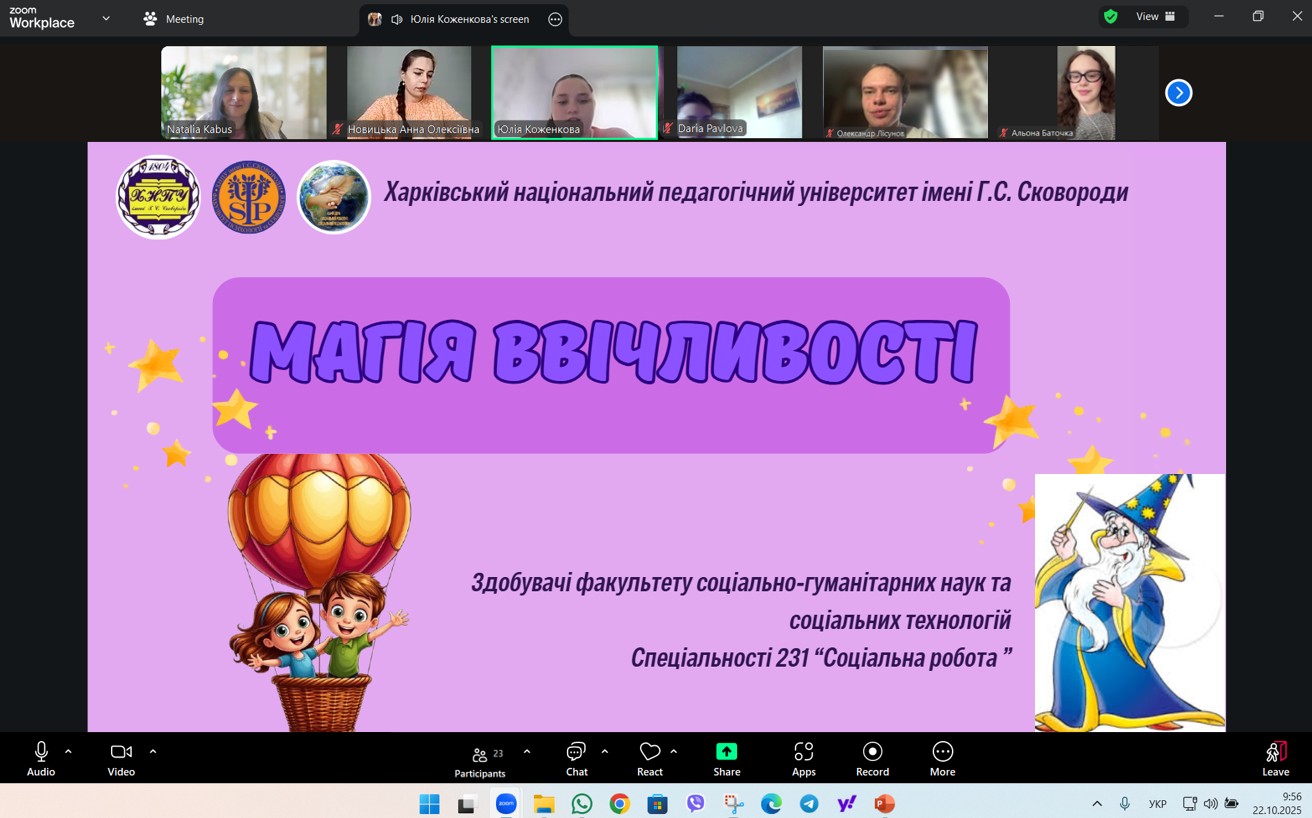Leave the meeting

(x=1275, y=758)
